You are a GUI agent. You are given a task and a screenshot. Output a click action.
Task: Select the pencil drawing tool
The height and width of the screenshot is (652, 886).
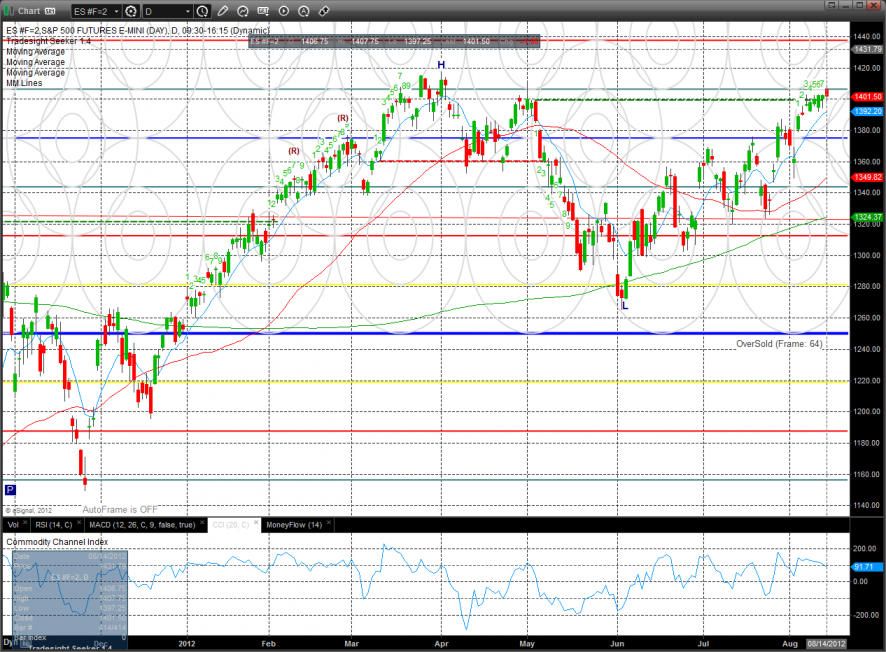223,11
